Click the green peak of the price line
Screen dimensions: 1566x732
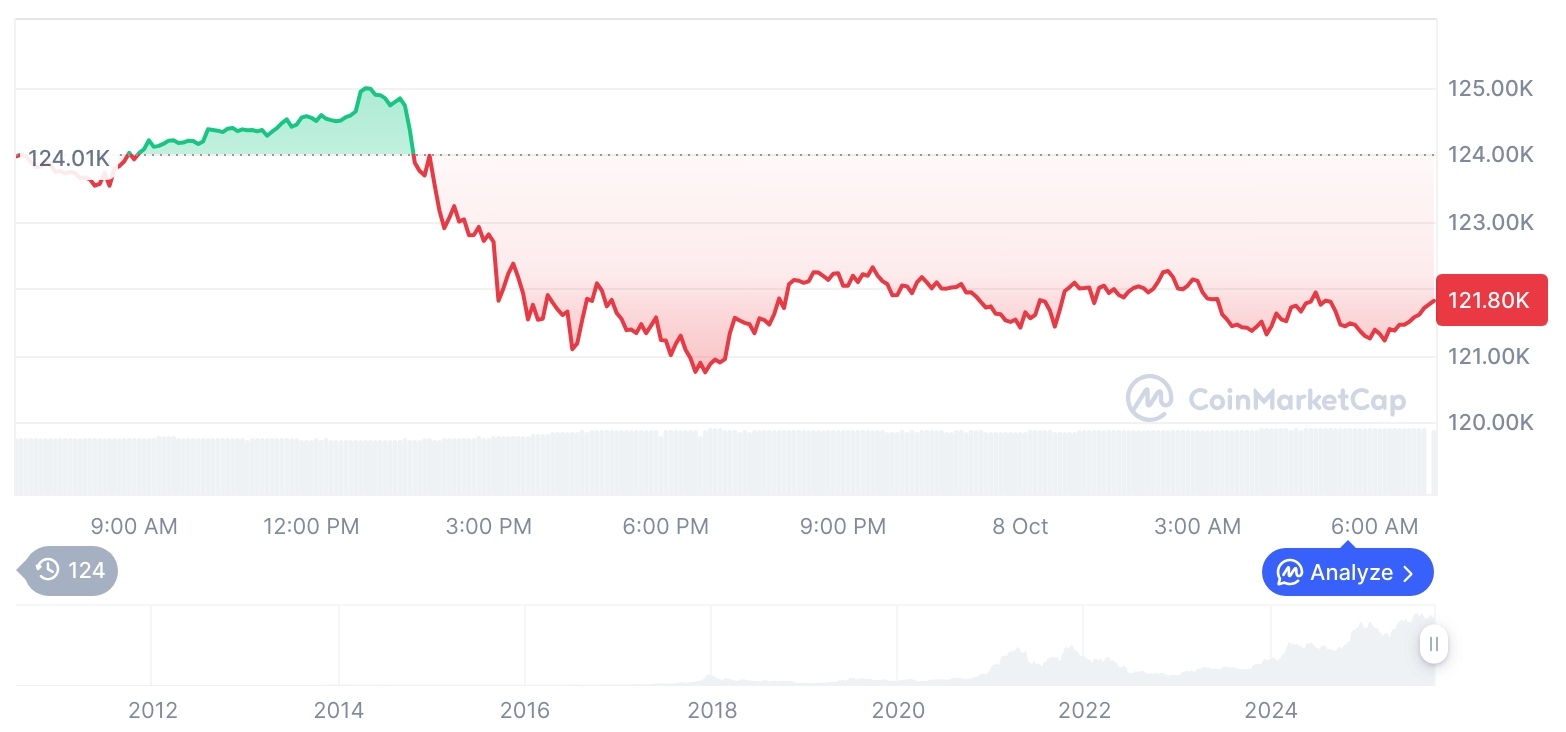(365, 89)
